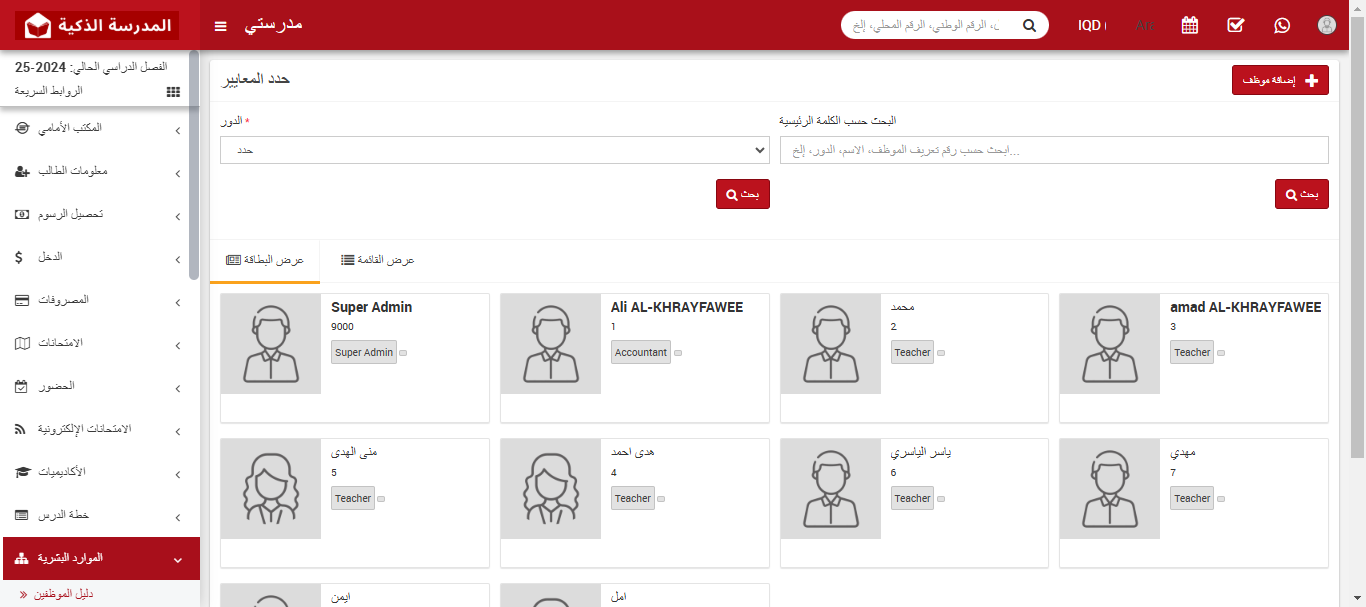
Task: Select the عرض البطاقة card view tab
Action: tap(264, 259)
